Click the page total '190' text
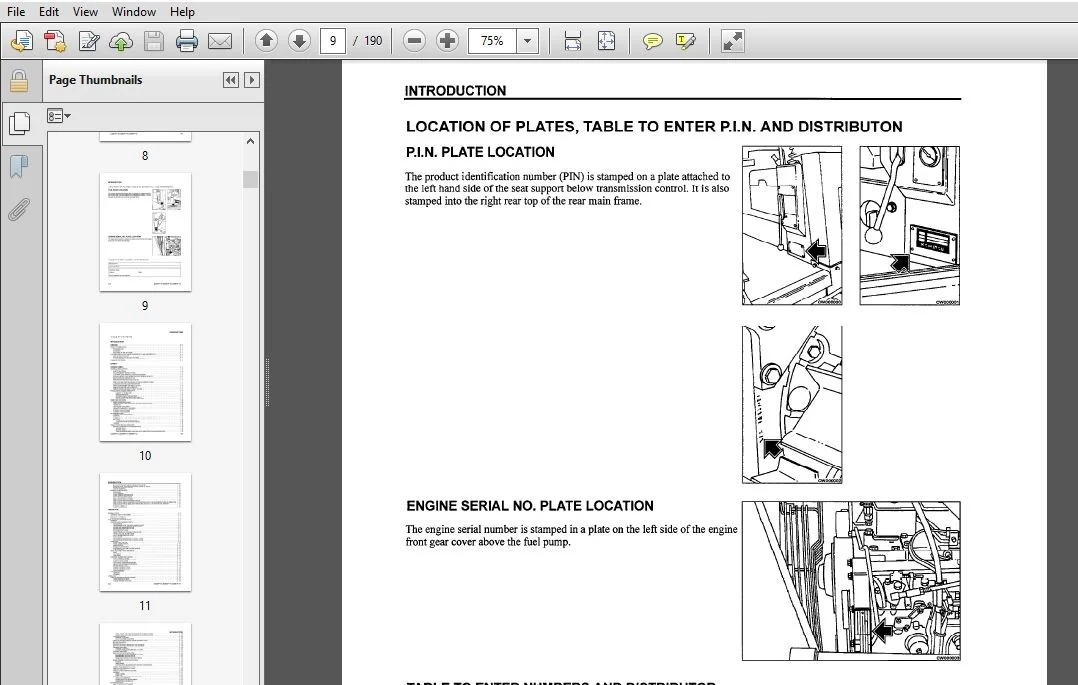 pos(373,41)
